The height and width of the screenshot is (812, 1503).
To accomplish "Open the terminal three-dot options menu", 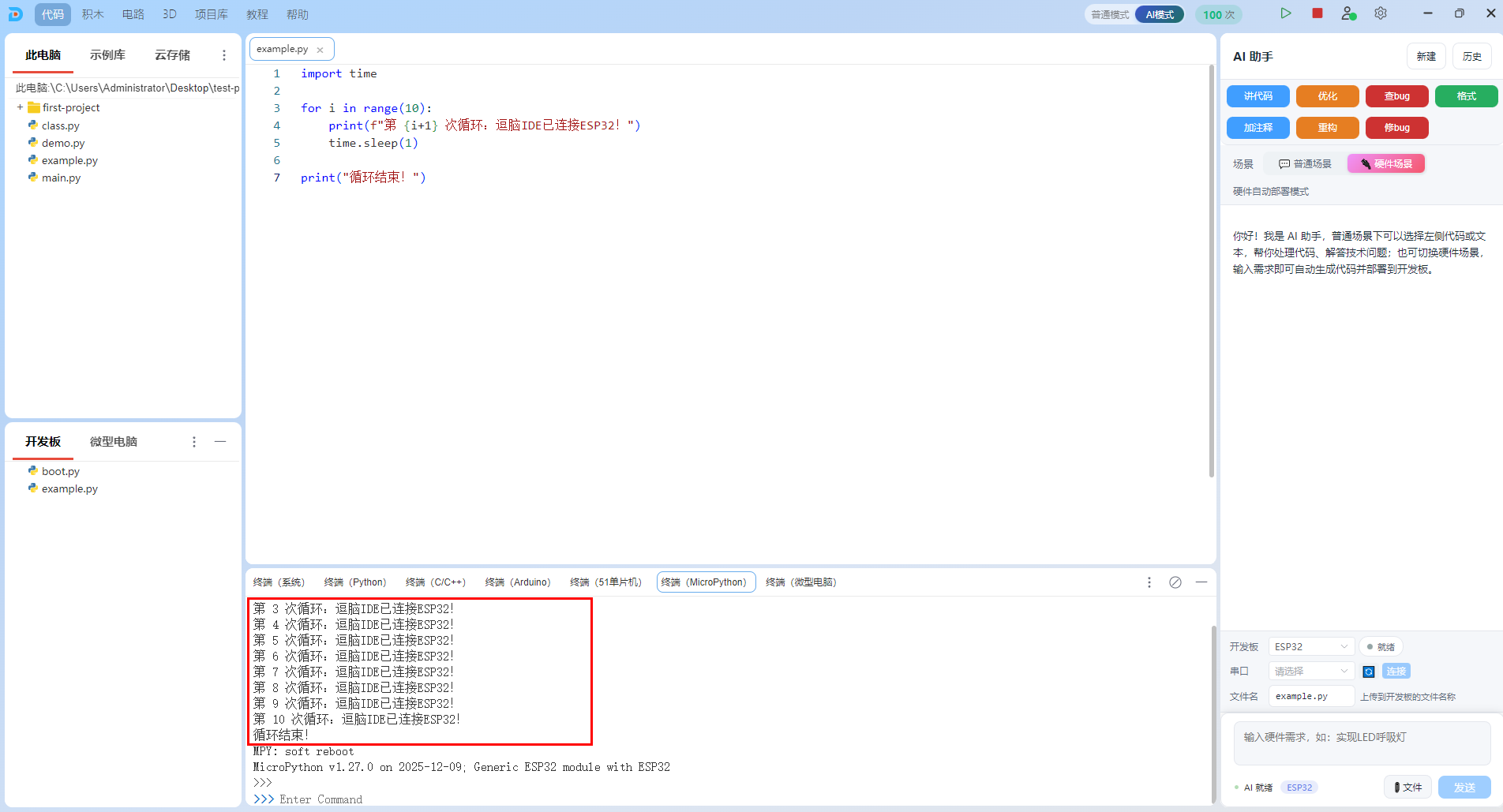I will click(x=1149, y=582).
